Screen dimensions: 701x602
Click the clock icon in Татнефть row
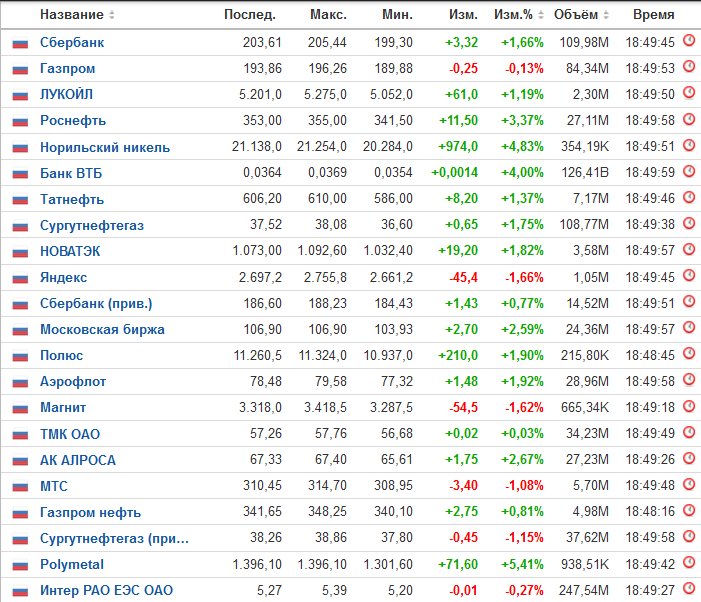689,197
